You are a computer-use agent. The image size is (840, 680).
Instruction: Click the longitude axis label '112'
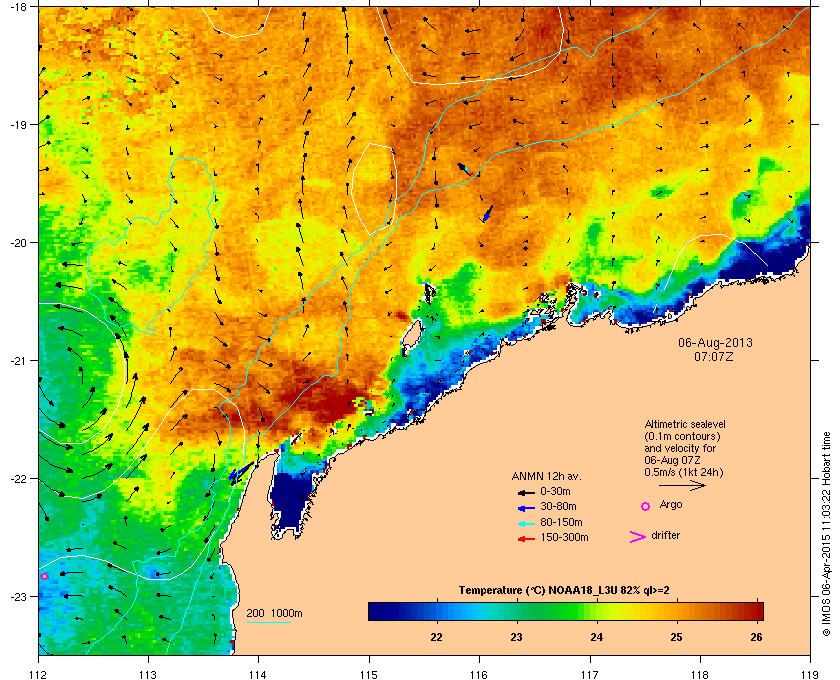click(x=39, y=674)
